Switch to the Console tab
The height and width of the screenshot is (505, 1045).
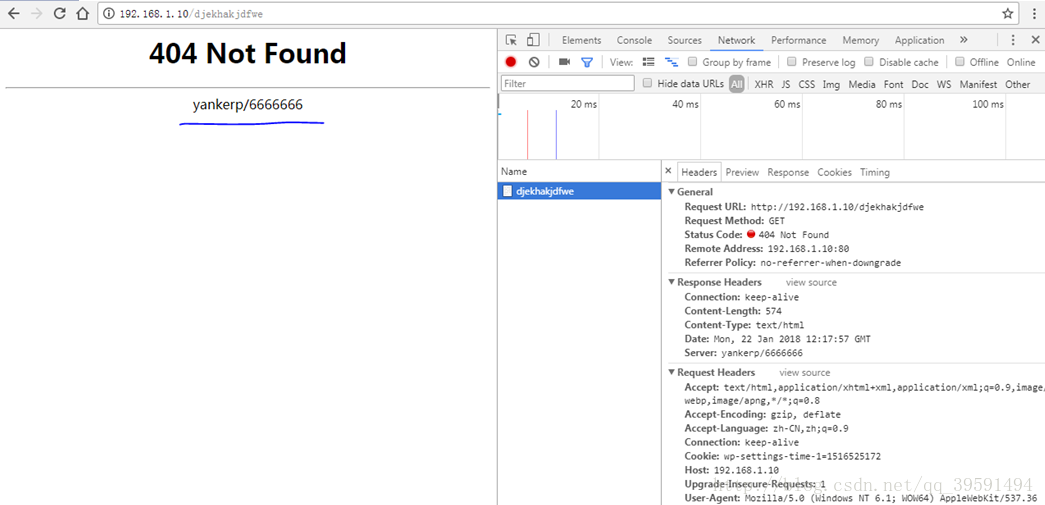pyautogui.click(x=634, y=40)
